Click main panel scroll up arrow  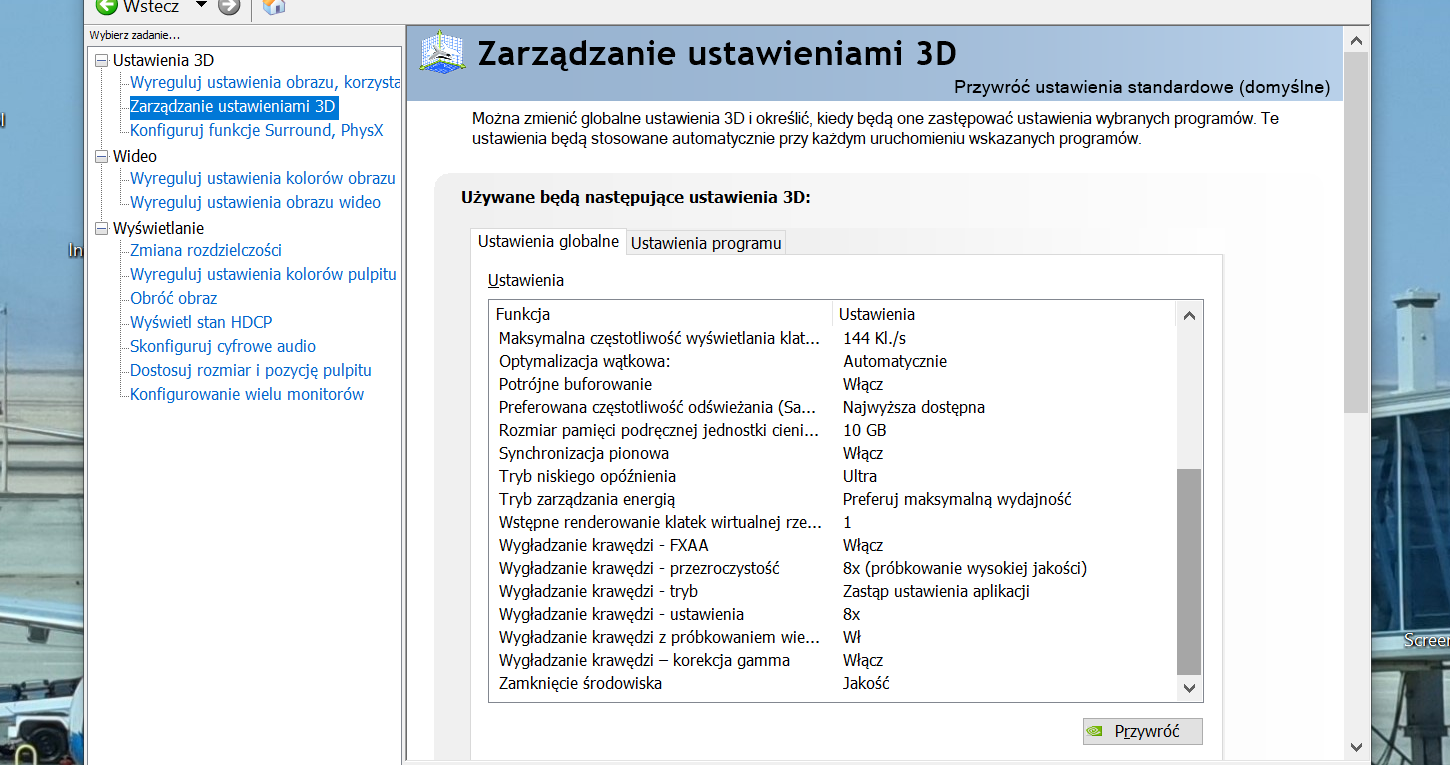click(x=1356, y=40)
